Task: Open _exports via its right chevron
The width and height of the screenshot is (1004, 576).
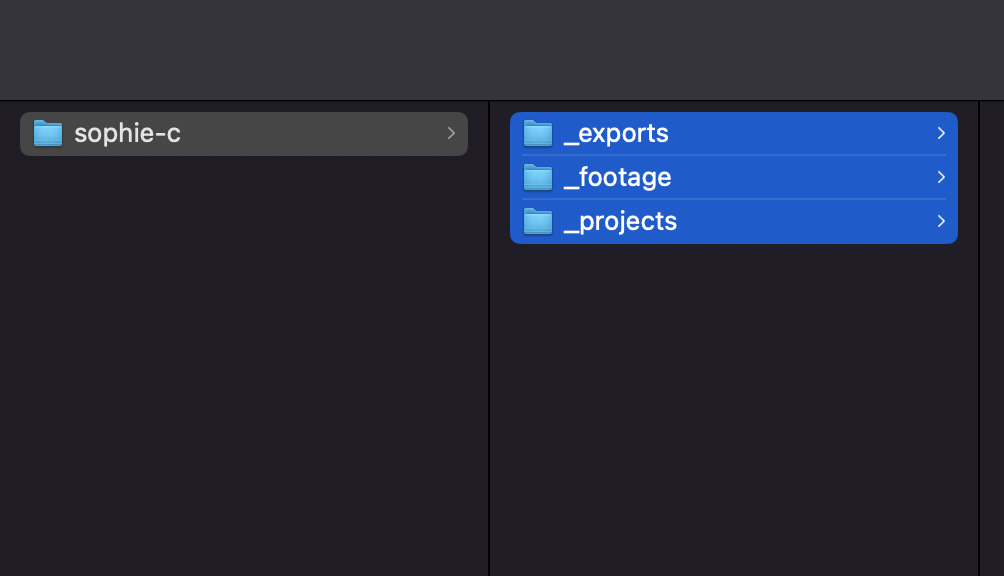Action: (941, 133)
